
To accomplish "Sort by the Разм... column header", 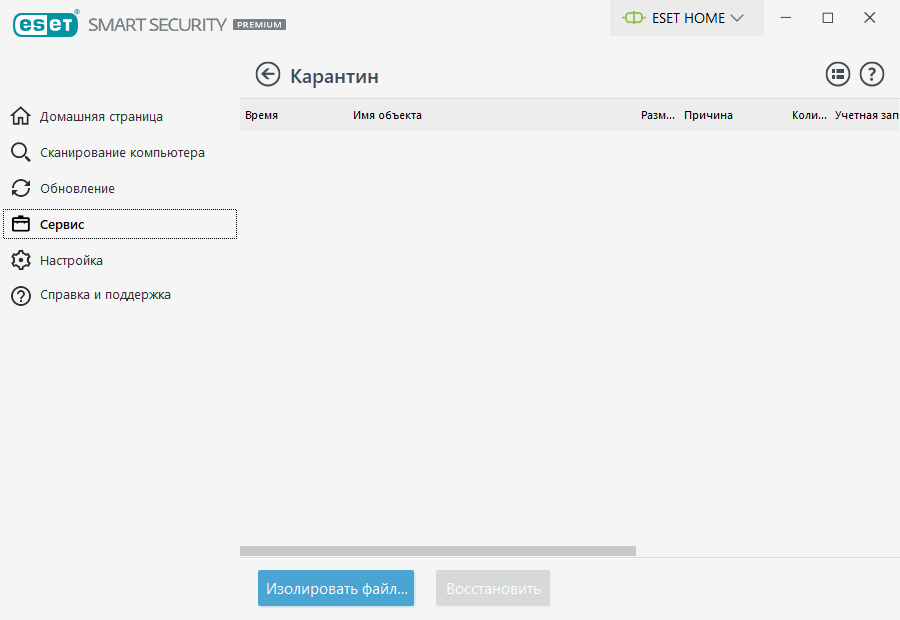I will coord(658,115).
